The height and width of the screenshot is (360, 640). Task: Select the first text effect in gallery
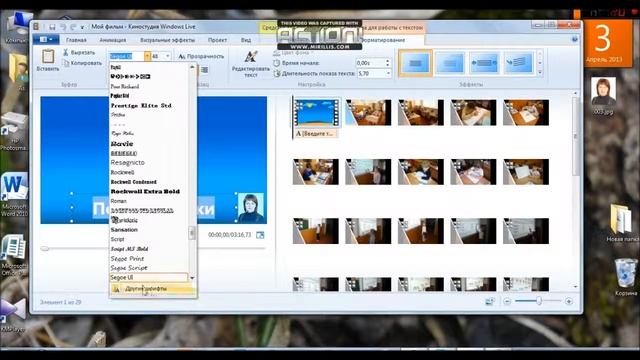(x=416, y=63)
